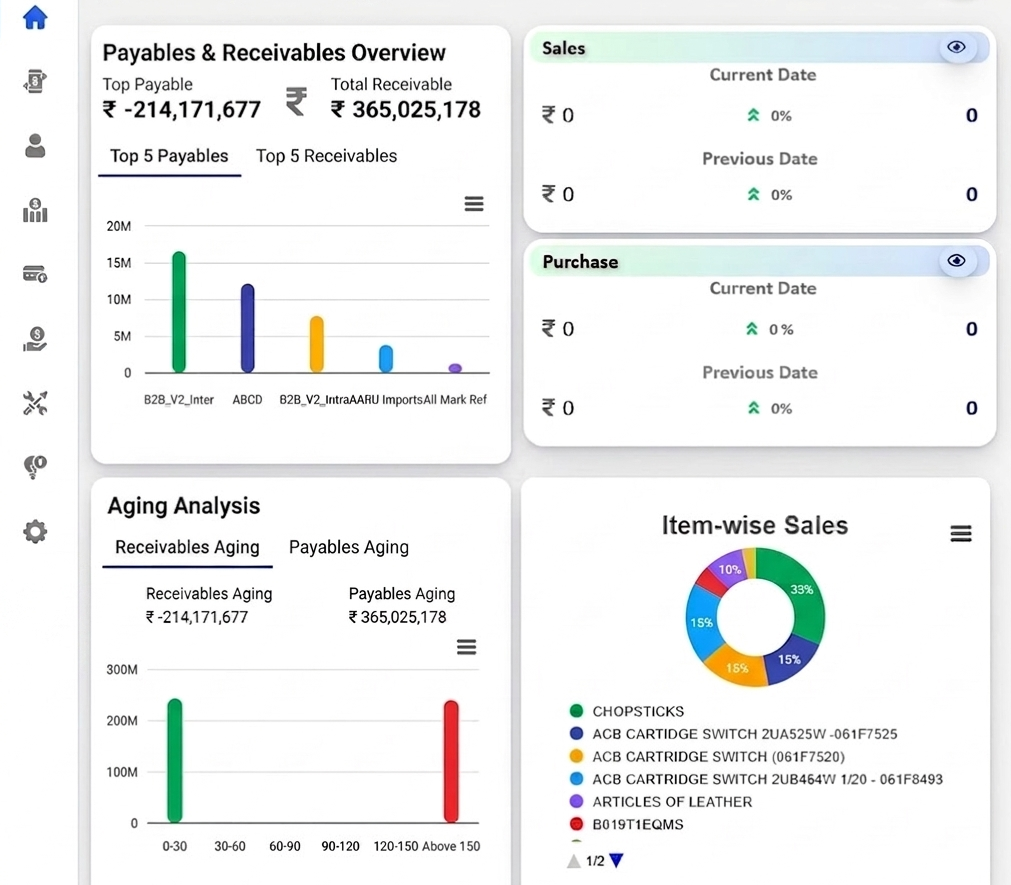Go to next legend page arrow
The image size is (1011, 885).
(616, 861)
